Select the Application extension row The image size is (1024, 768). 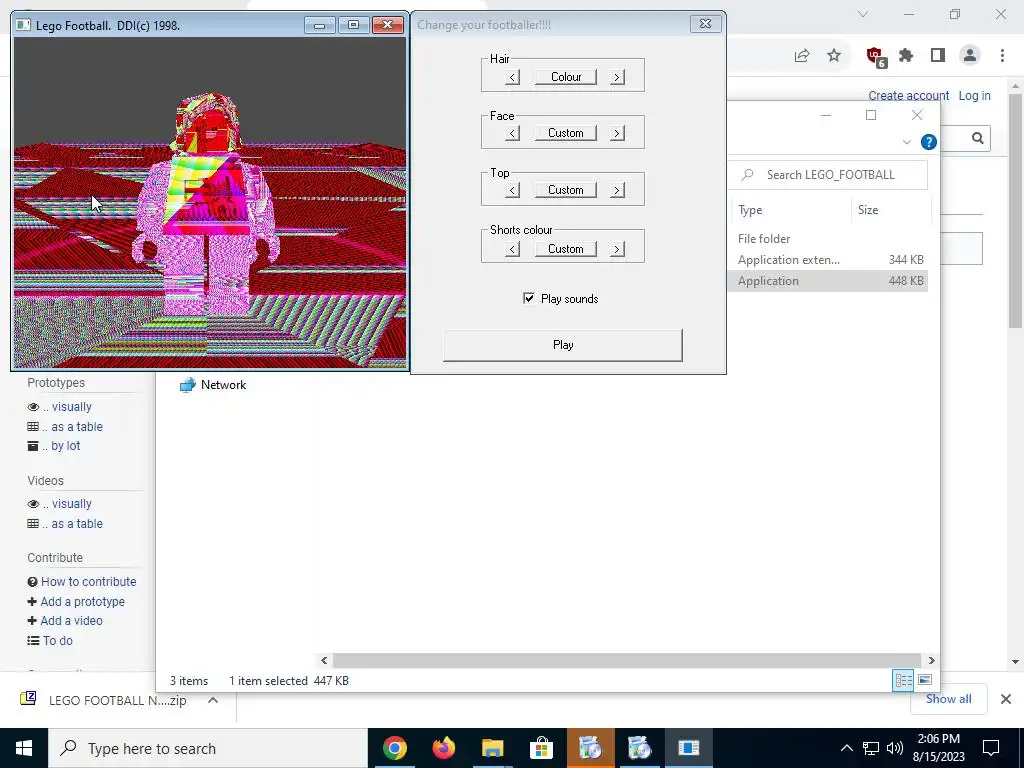tap(829, 260)
